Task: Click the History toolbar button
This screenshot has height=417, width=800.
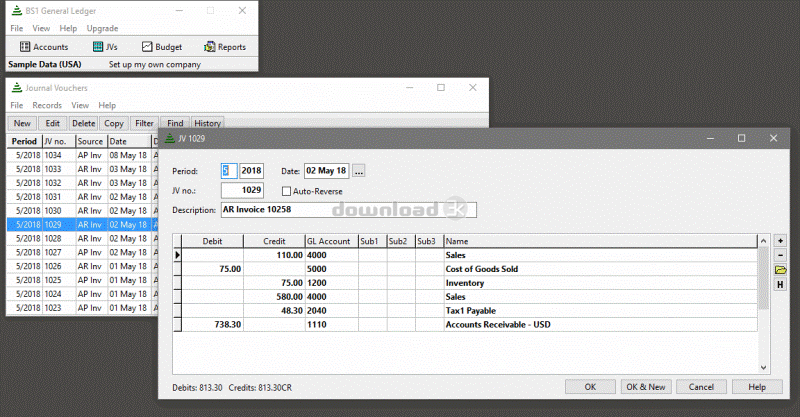Action: (207, 123)
